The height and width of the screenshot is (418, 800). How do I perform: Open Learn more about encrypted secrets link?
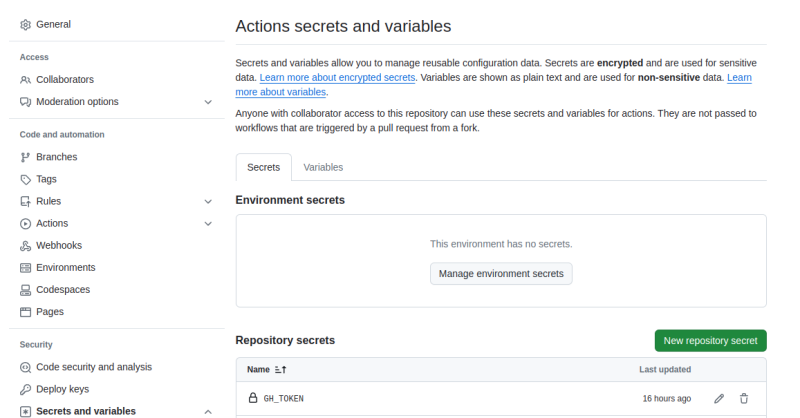click(x=338, y=78)
